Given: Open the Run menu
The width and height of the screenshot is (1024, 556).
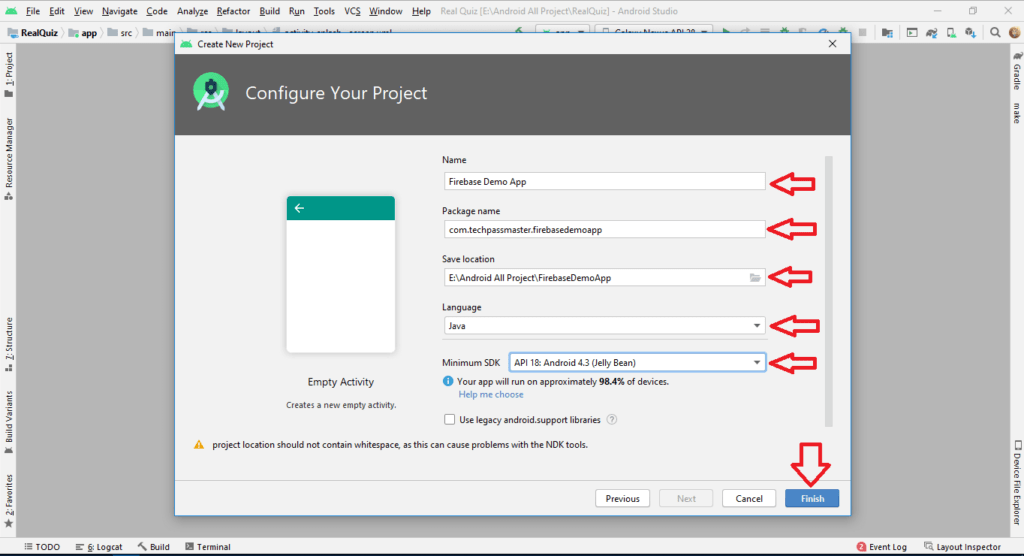Looking at the screenshot, I should pyautogui.click(x=296, y=11).
